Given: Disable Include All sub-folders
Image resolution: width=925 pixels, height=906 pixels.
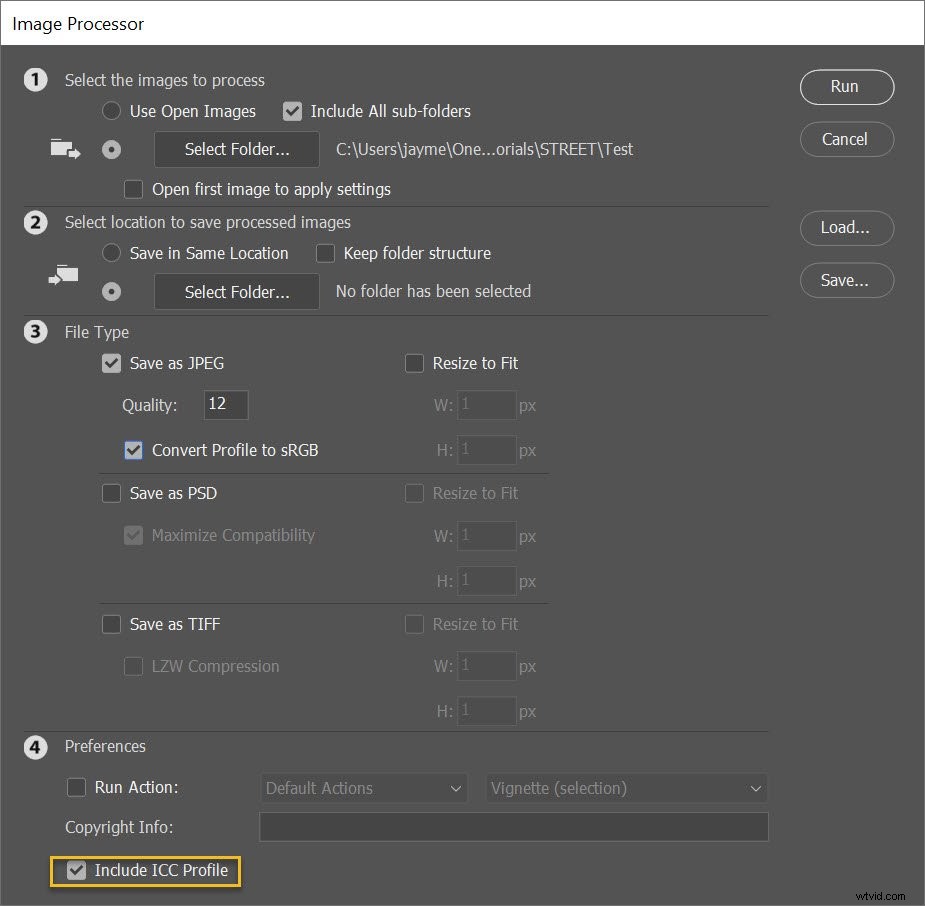Looking at the screenshot, I should tap(292, 111).
